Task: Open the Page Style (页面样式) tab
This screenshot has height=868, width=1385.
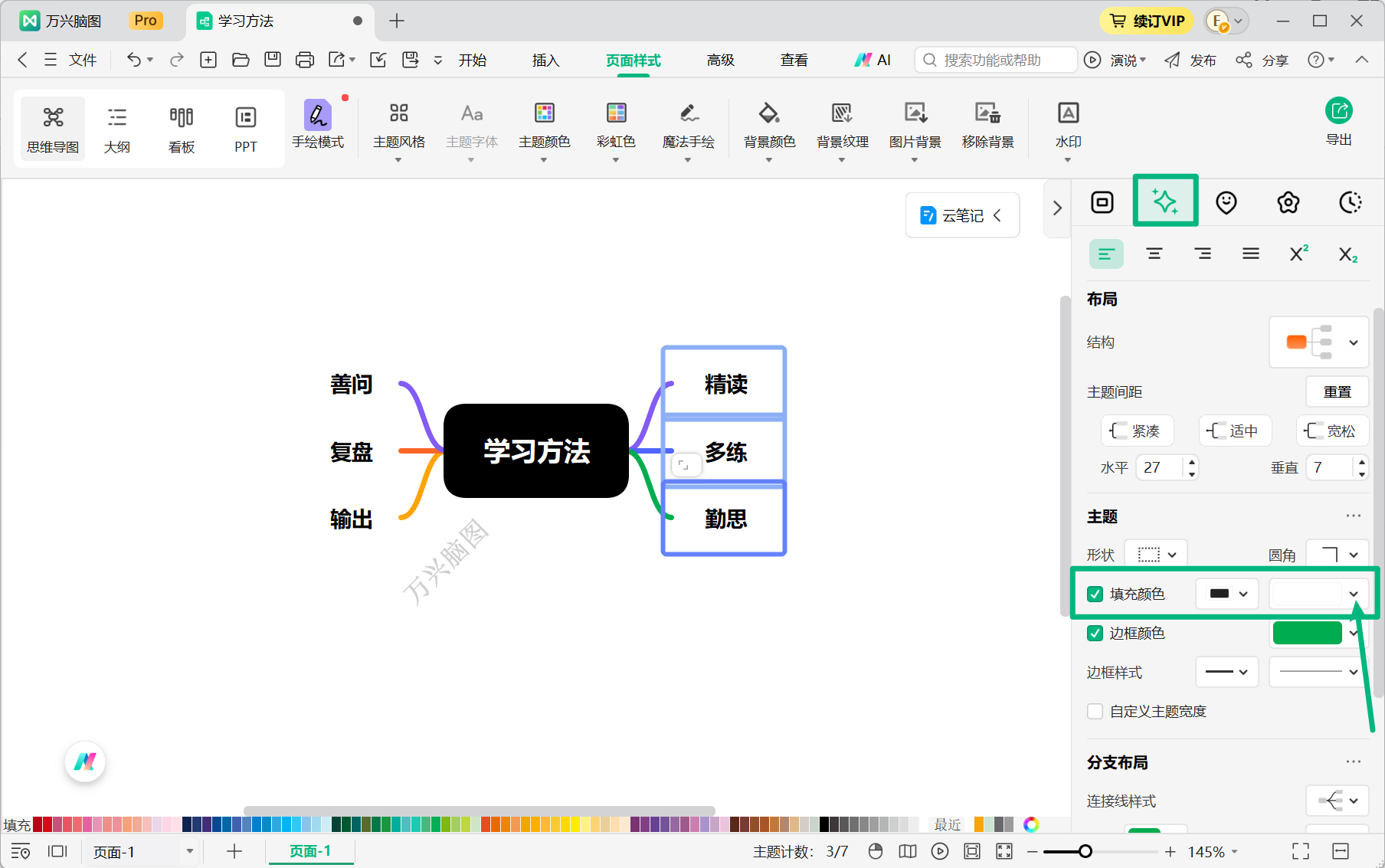Action: click(x=634, y=60)
